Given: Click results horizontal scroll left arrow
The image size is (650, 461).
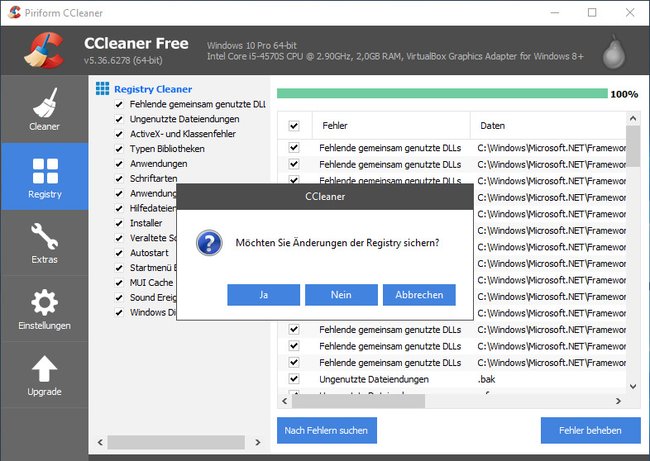Looking at the screenshot, I should tap(284, 401).
